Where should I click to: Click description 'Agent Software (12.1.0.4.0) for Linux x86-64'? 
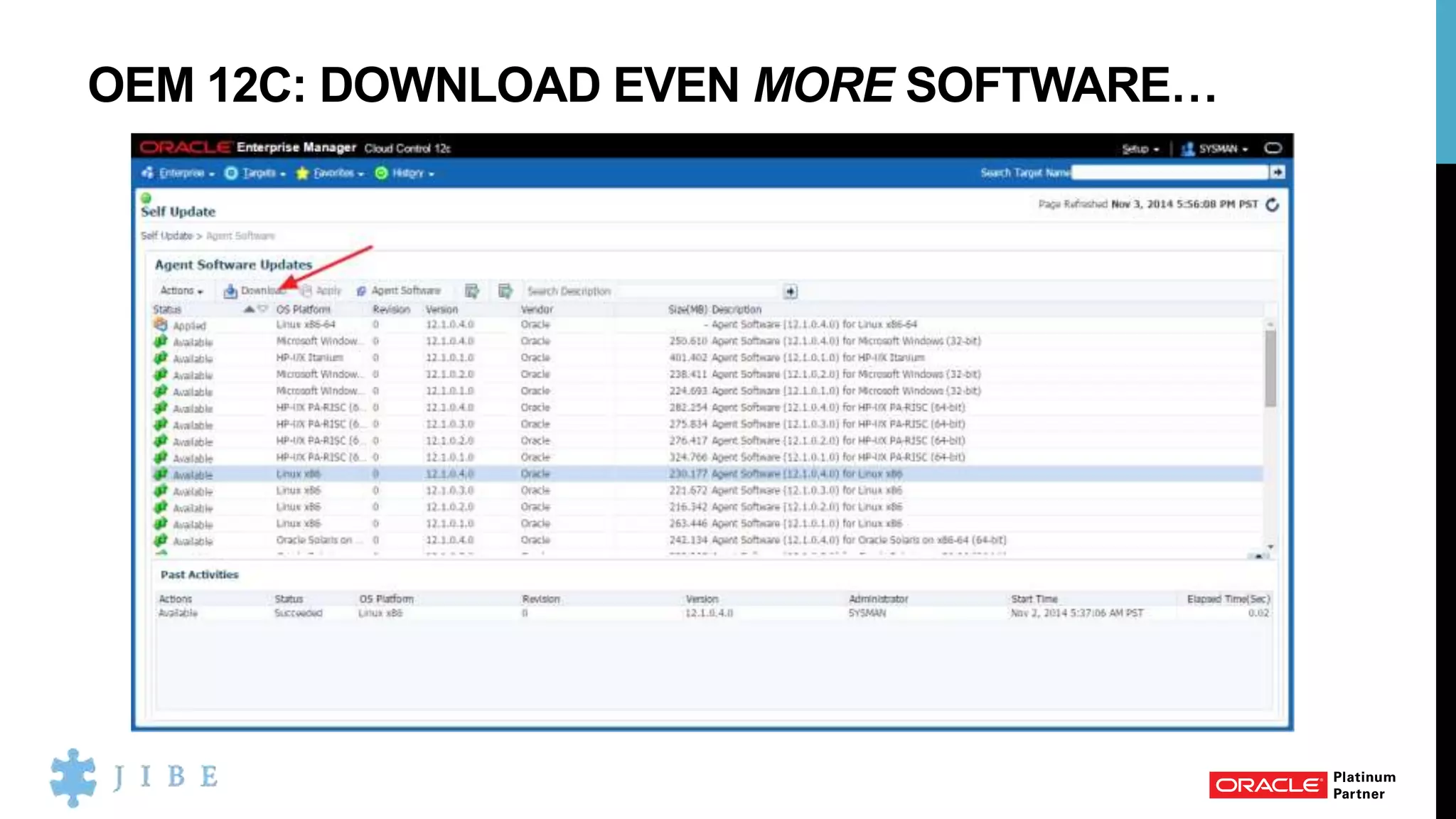[814, 324]
